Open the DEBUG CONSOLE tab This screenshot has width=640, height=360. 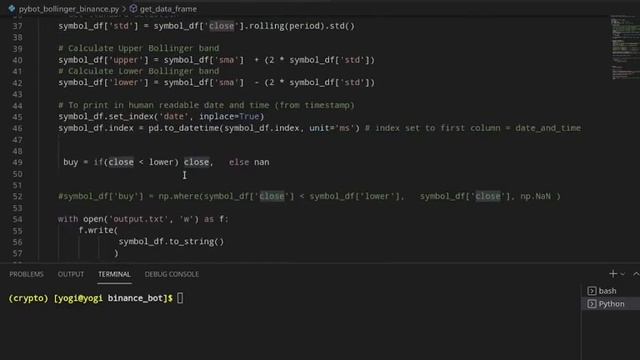(172, 274)
